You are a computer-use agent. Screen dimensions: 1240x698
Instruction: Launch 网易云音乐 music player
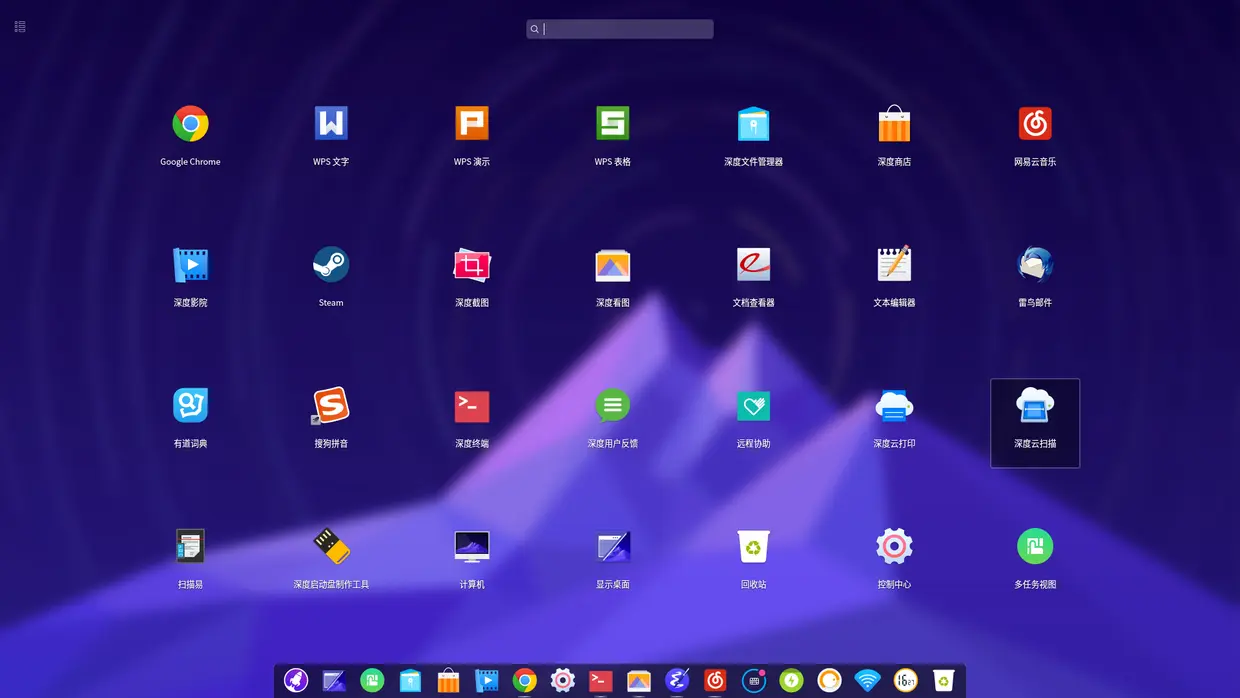click(1035, 124)
